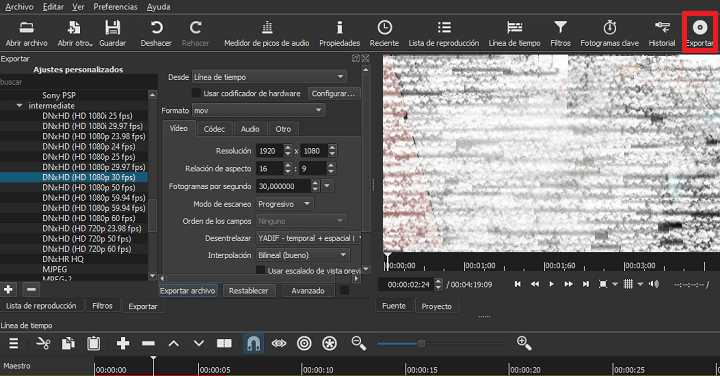
Task: Toggle ripple all tracks asterisk icon
Action: [329, 343]
